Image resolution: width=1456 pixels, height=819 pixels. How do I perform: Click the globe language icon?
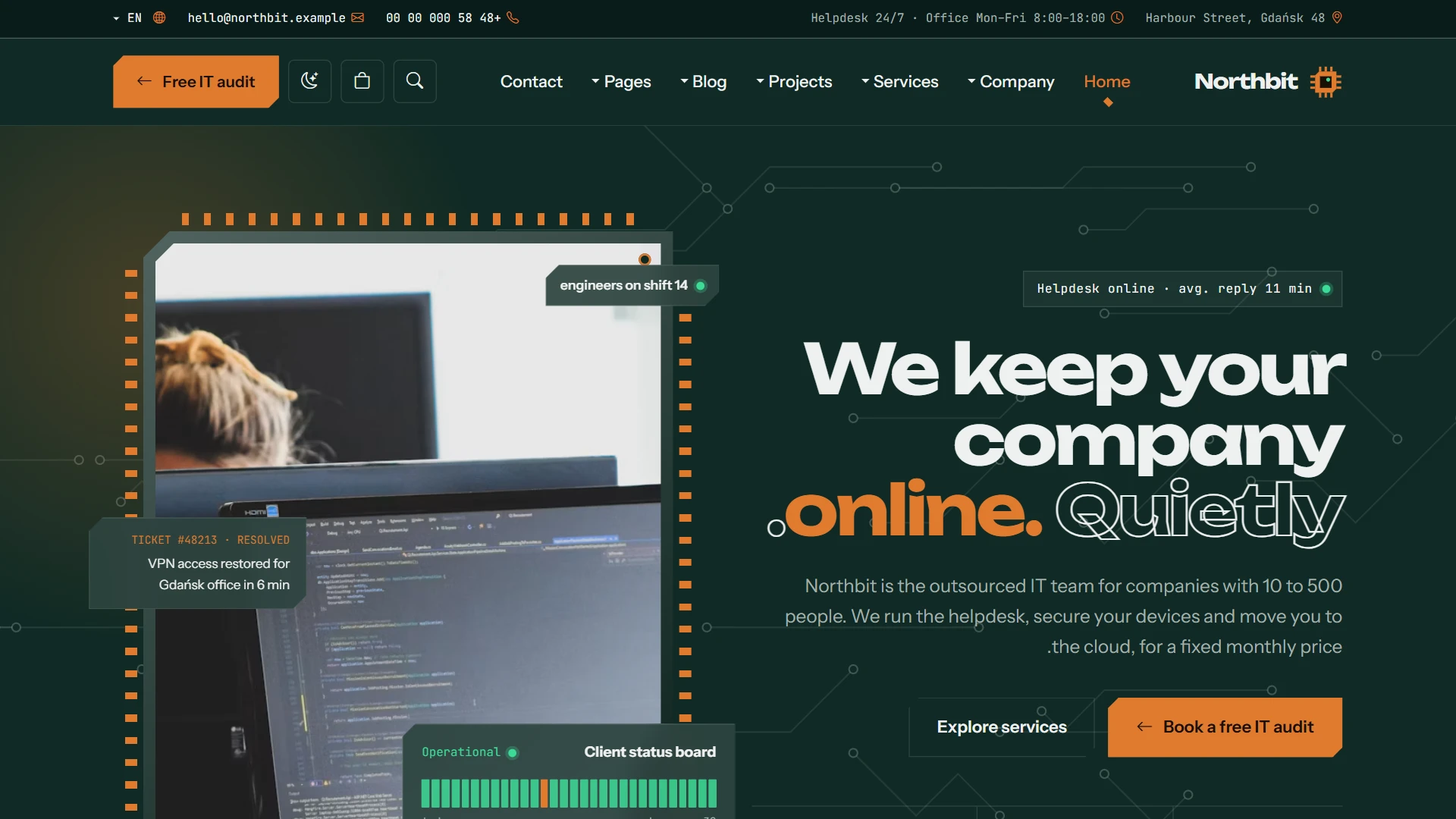coord(159,17)
